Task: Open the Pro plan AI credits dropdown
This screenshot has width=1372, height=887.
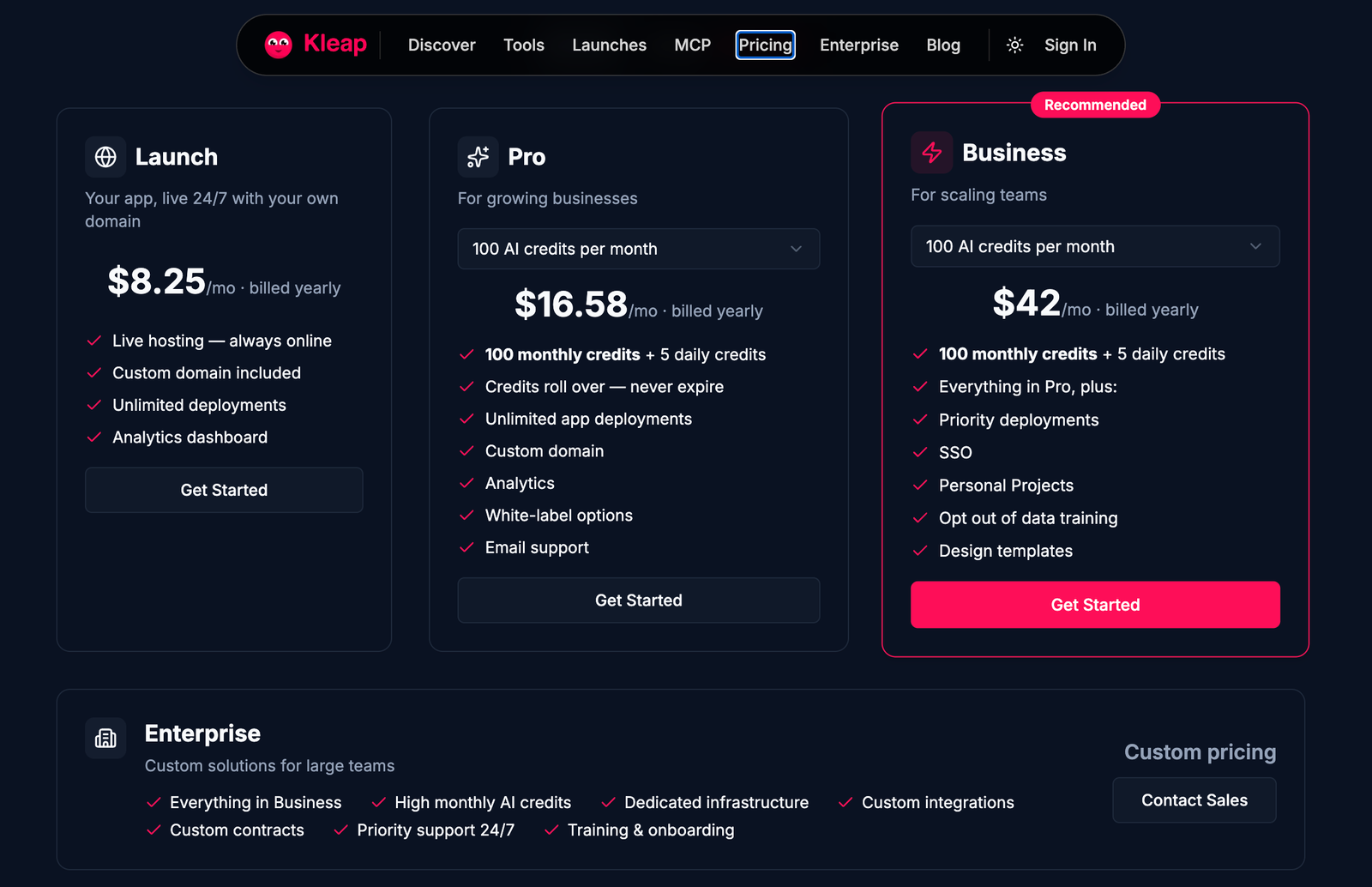Action: pyautogui.click(x=639, y=249)
